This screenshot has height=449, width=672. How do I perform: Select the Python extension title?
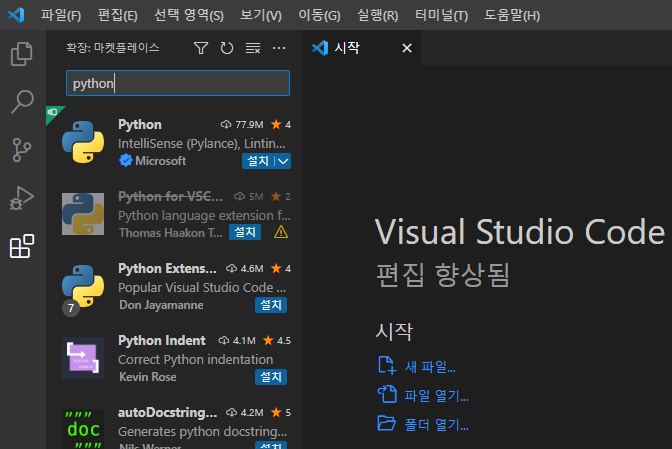coord(140,125)
